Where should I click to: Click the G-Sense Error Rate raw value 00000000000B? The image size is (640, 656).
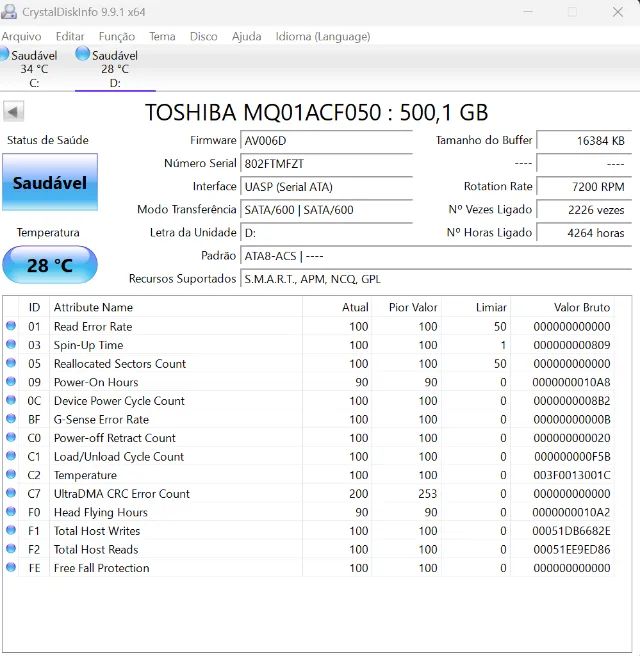click(x=571, y=419)
